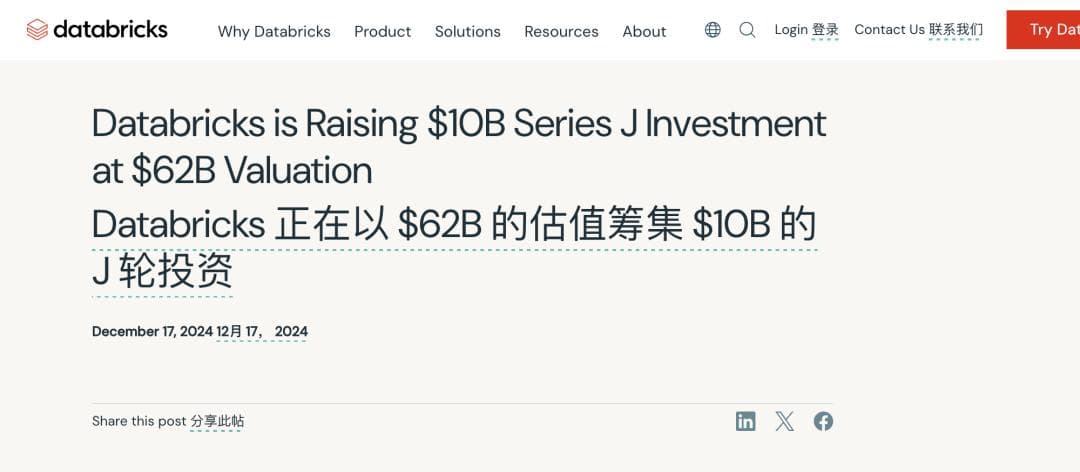This screenshot has height=472, width=1080.
Task: Expand the Solutions navigation menu
Action: (467, 31)
